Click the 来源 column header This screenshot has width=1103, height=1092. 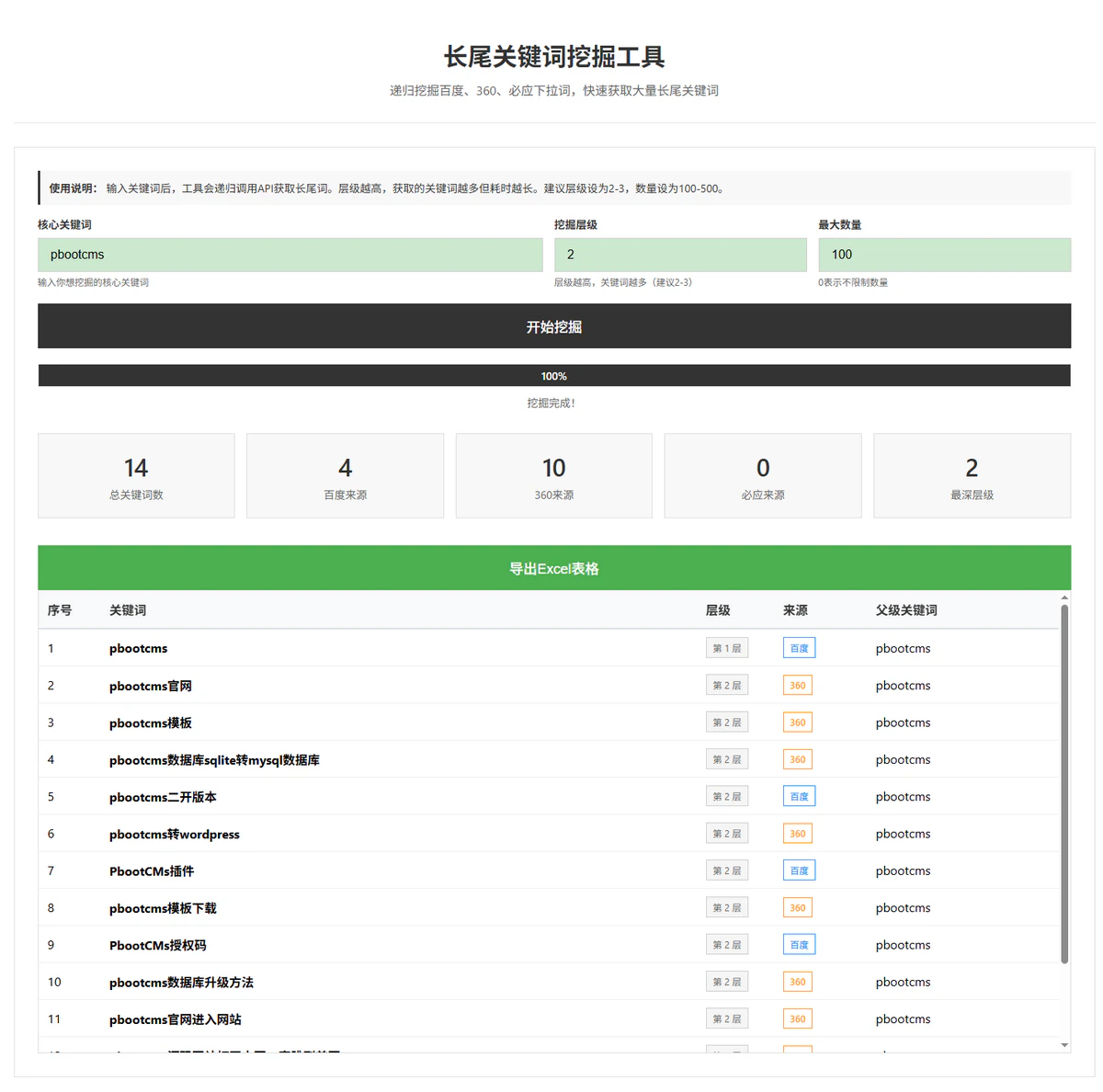point(795,610)
